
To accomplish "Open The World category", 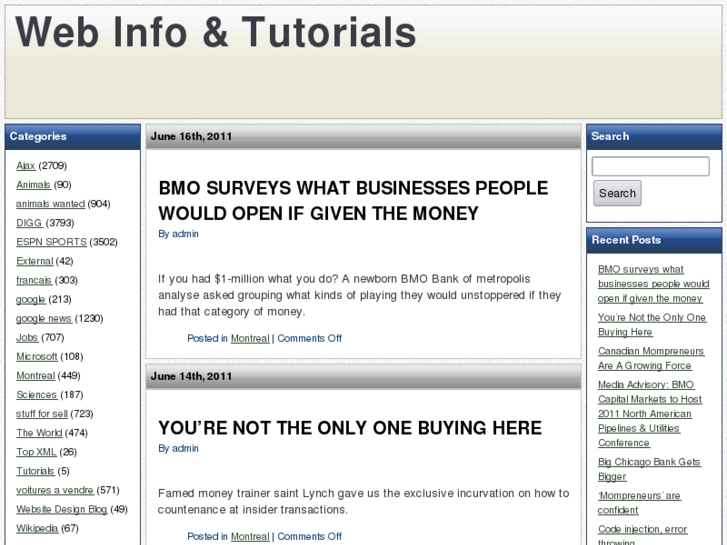I will pos(39,433).
